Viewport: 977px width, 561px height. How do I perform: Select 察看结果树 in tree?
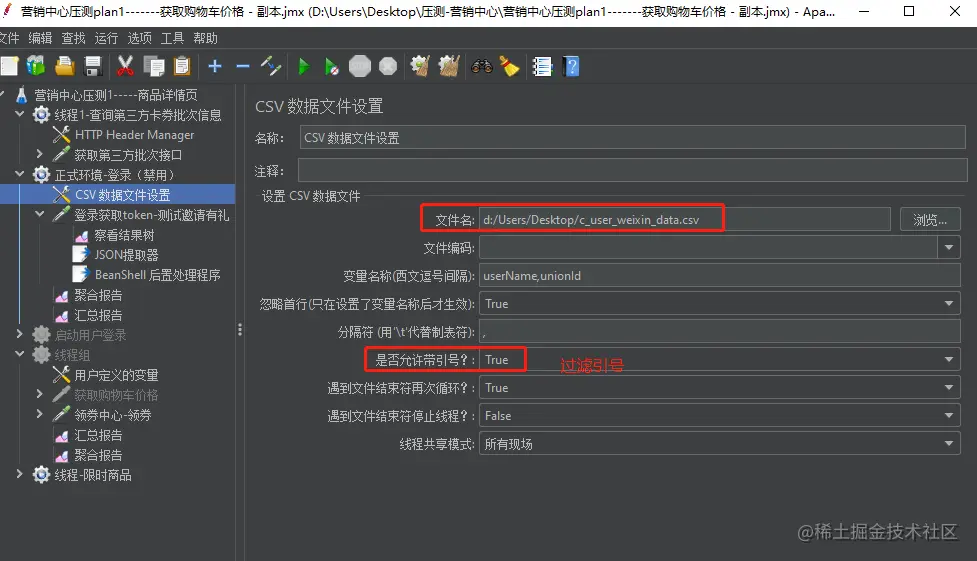click(x=123, y=235)
